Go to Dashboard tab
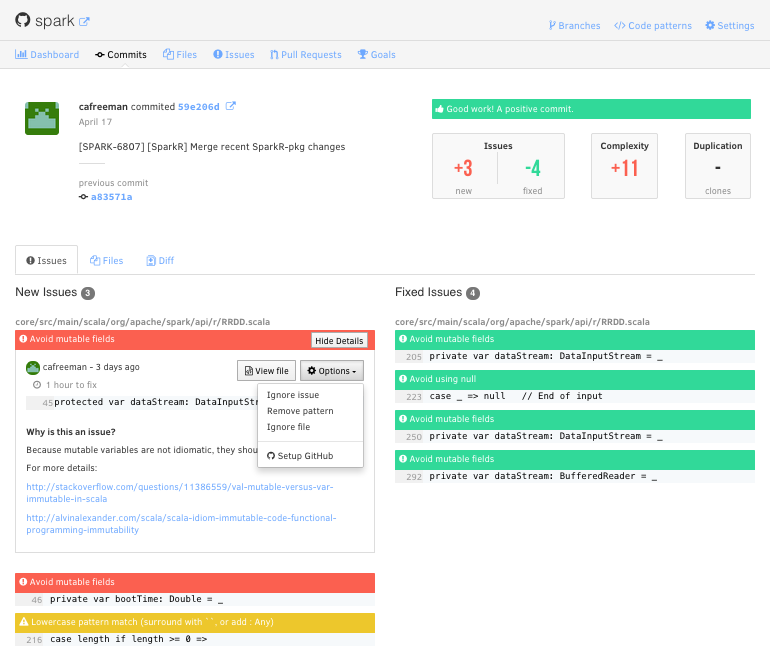Viewport: 770px width, 667px height. point(47,55)
